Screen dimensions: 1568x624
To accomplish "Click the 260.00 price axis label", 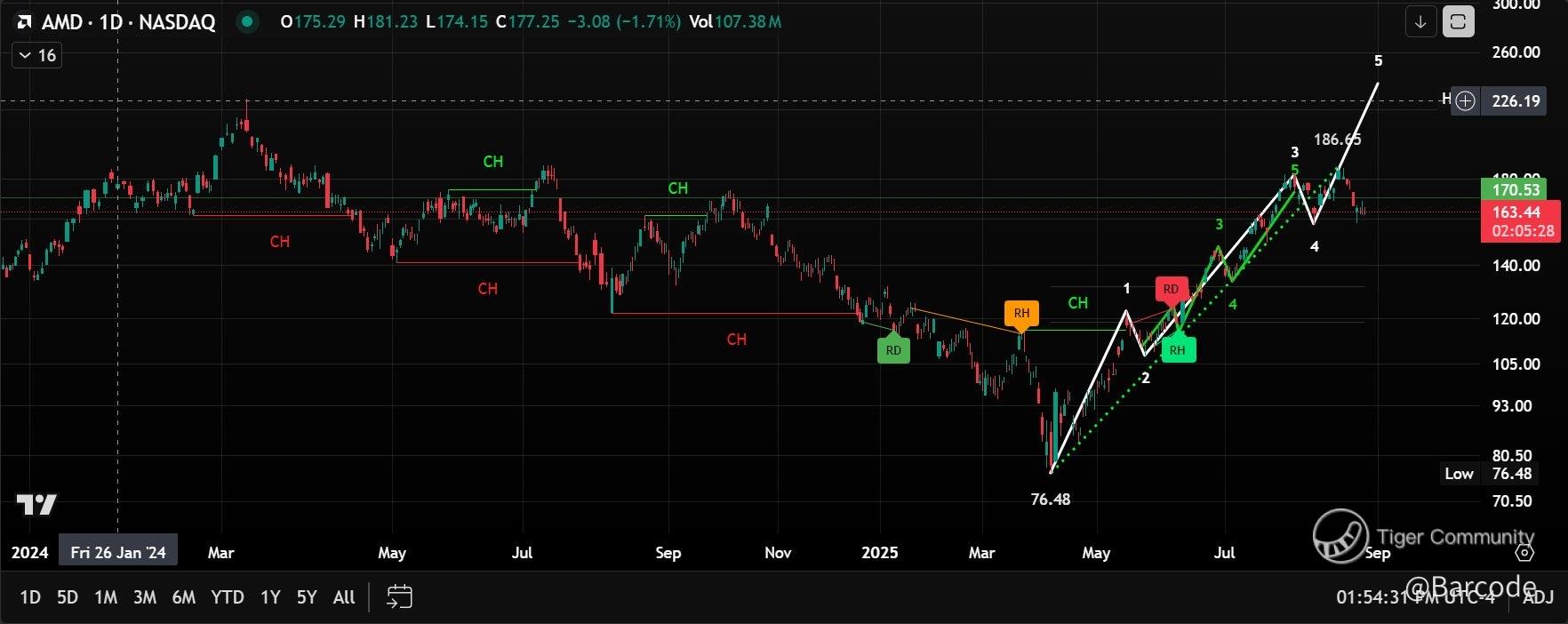I will (x=1516, y=52).
